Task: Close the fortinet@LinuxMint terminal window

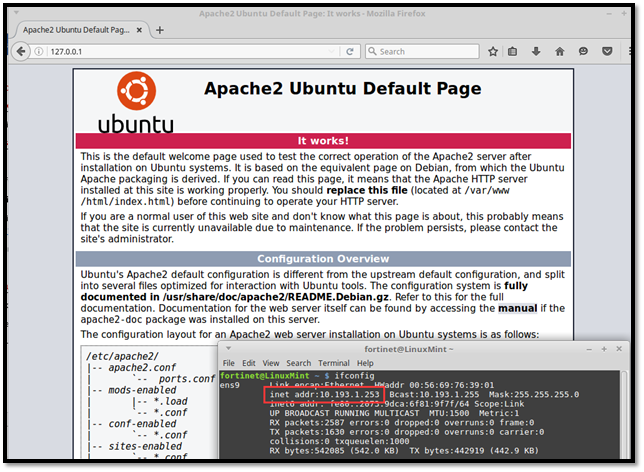Action: (619, 349)
